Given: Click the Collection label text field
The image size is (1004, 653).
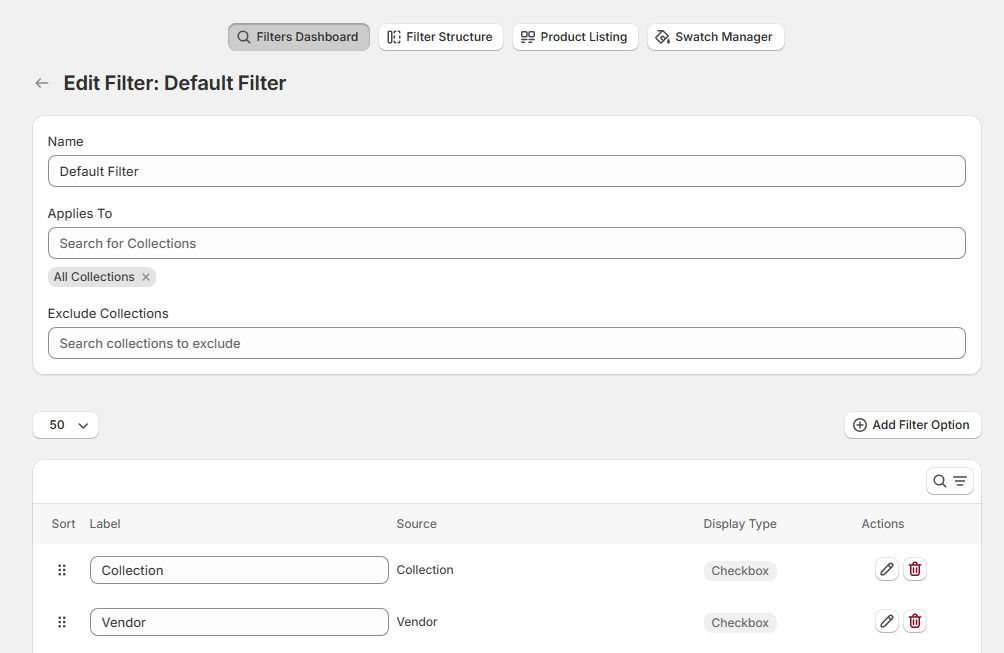Looking at the screenshot, I should click(x=239, y=570).
